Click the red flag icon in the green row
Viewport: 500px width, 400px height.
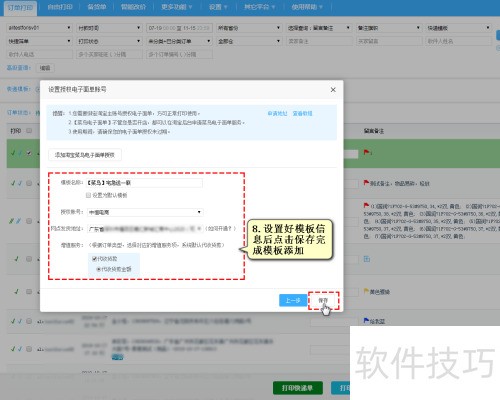click(366, 152)
